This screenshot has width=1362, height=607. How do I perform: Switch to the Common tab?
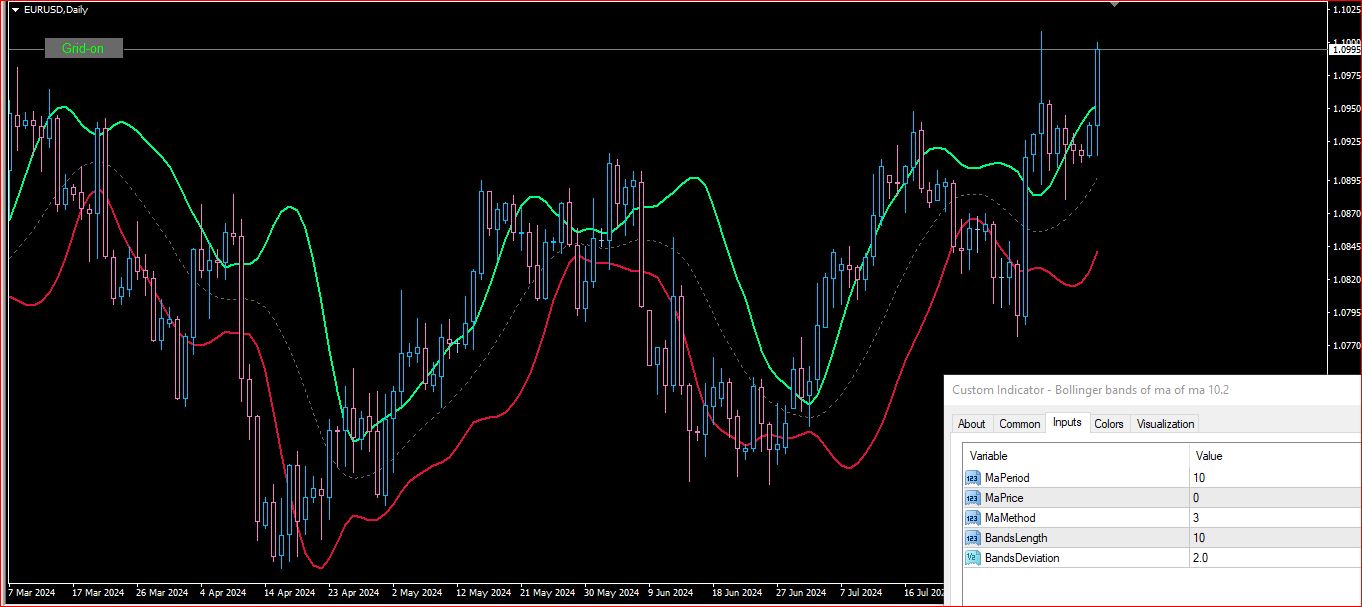point(1020,424)
